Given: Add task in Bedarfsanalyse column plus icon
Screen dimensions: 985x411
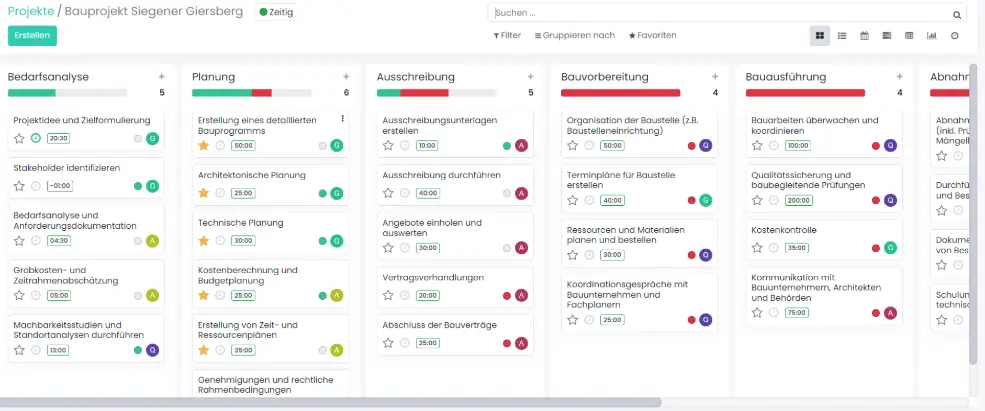Looking at the screenshot, I should (161, 77).
